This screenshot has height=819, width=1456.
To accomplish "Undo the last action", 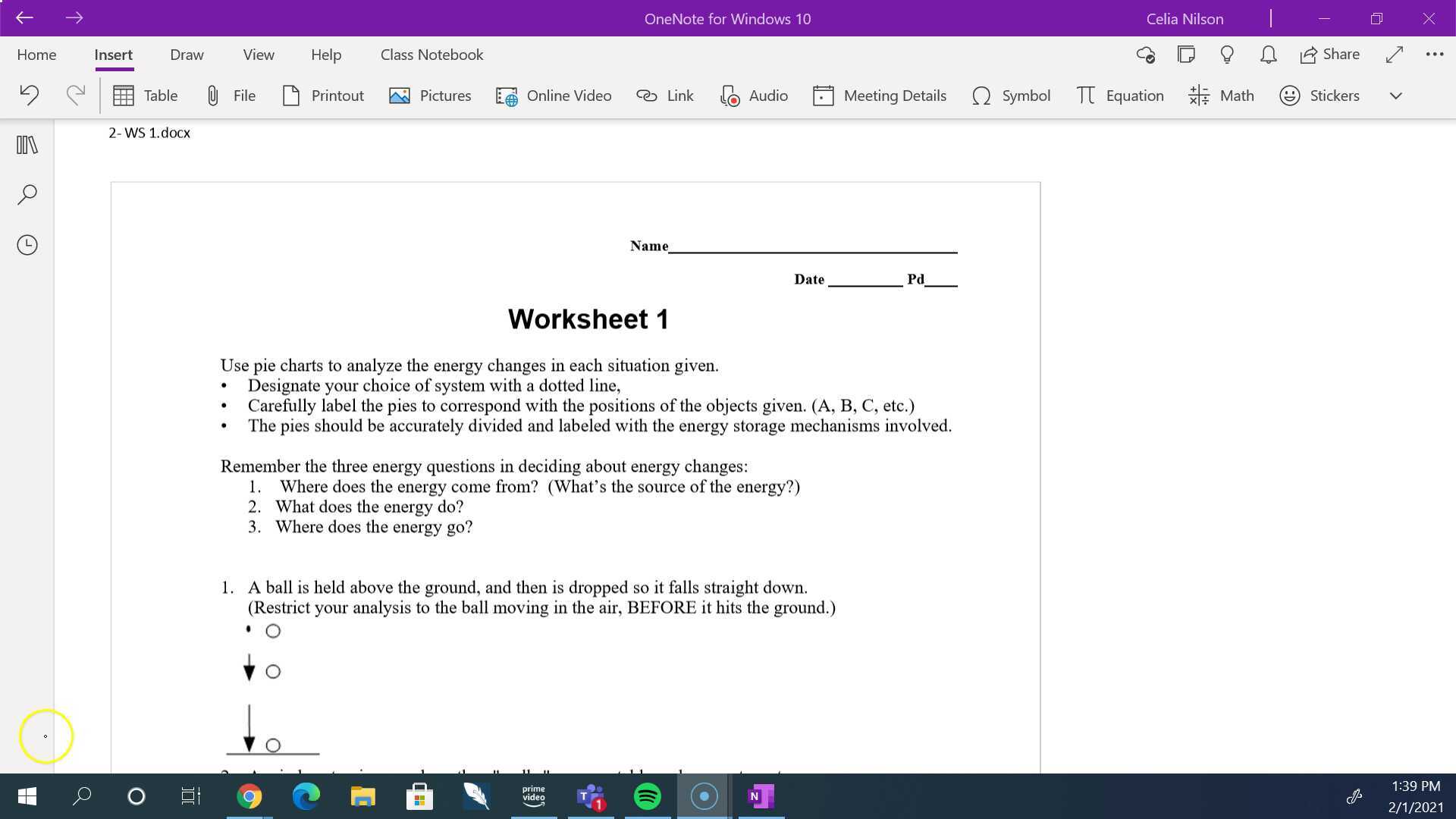I will tap(29, 96).
